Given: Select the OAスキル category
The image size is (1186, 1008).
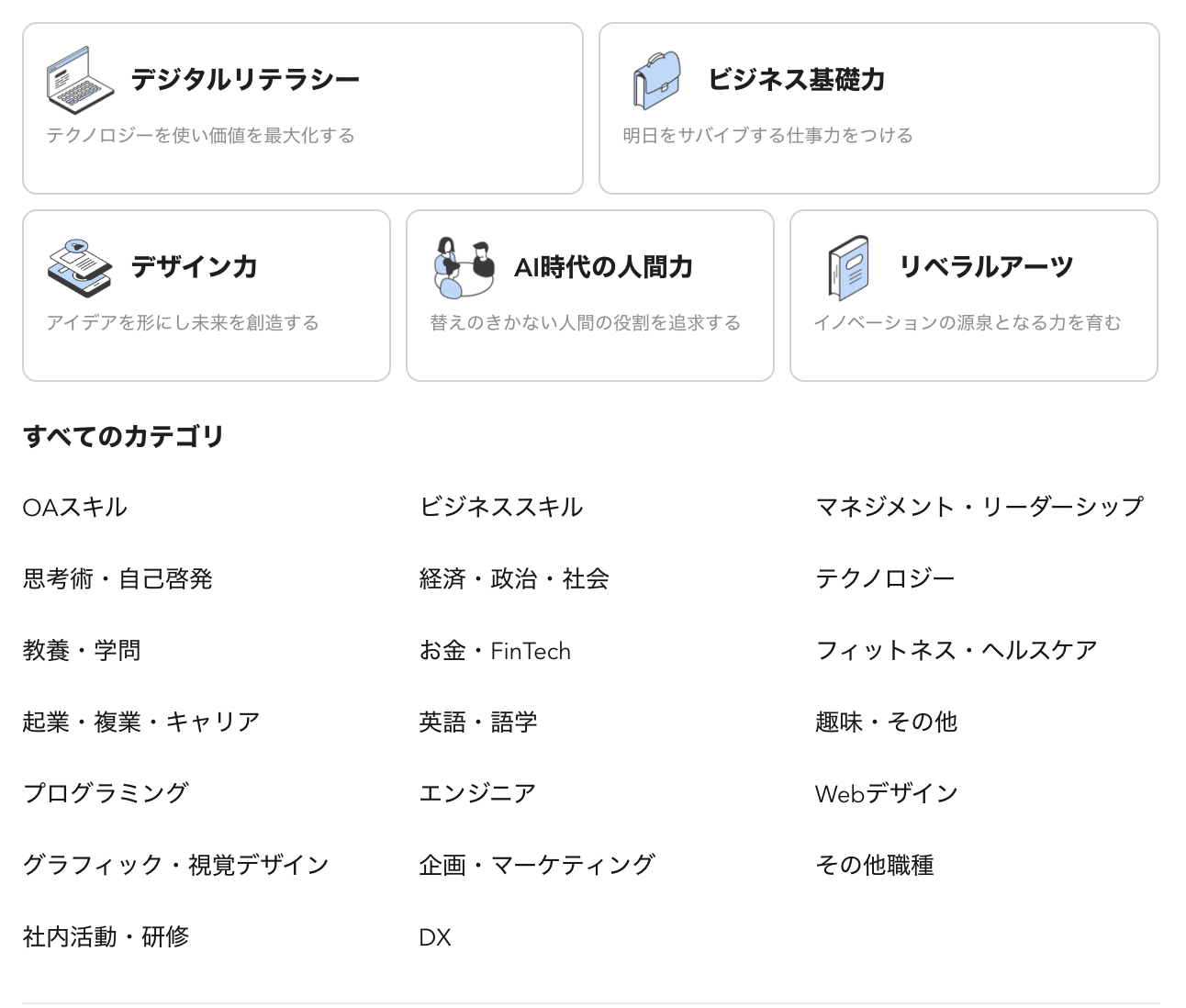Looking at the screenshot, I should tap(75, 507).
